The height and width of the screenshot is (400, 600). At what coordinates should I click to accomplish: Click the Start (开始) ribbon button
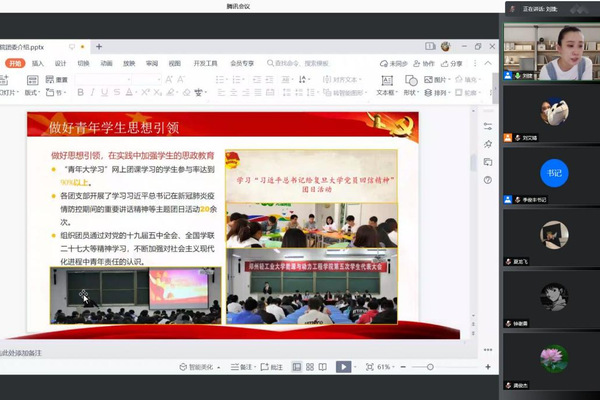point(14,63)
